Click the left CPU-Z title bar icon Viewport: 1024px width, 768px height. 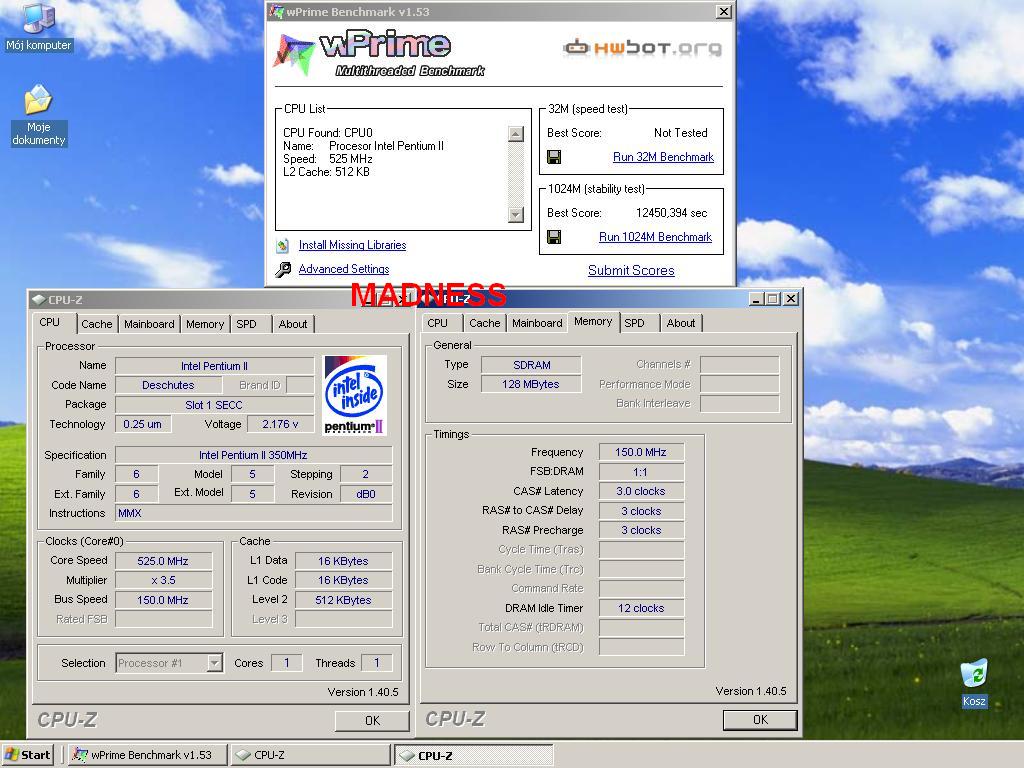[39, 300]
